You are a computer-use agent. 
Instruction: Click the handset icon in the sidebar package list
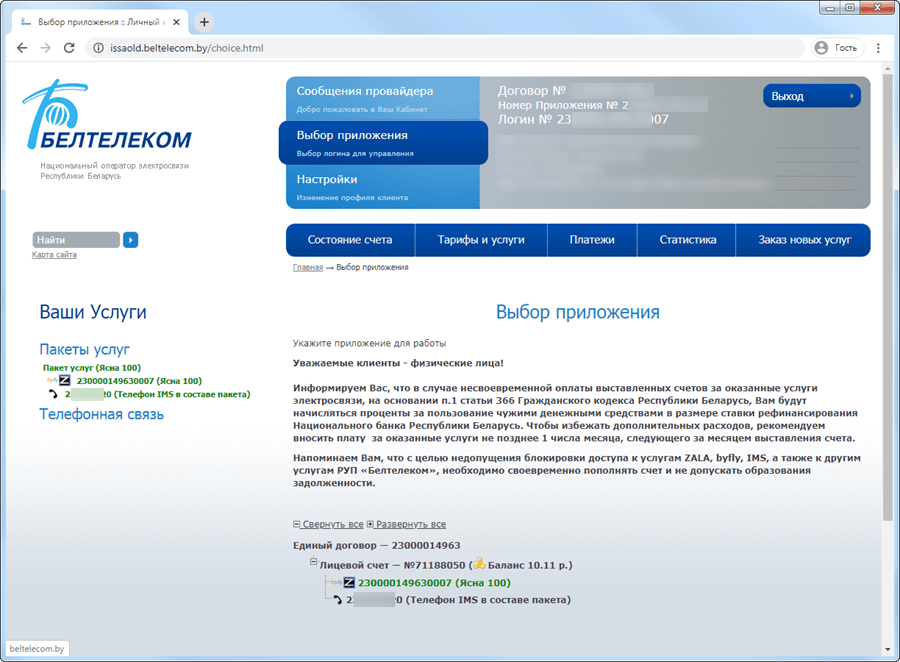[x=53, y=394]
